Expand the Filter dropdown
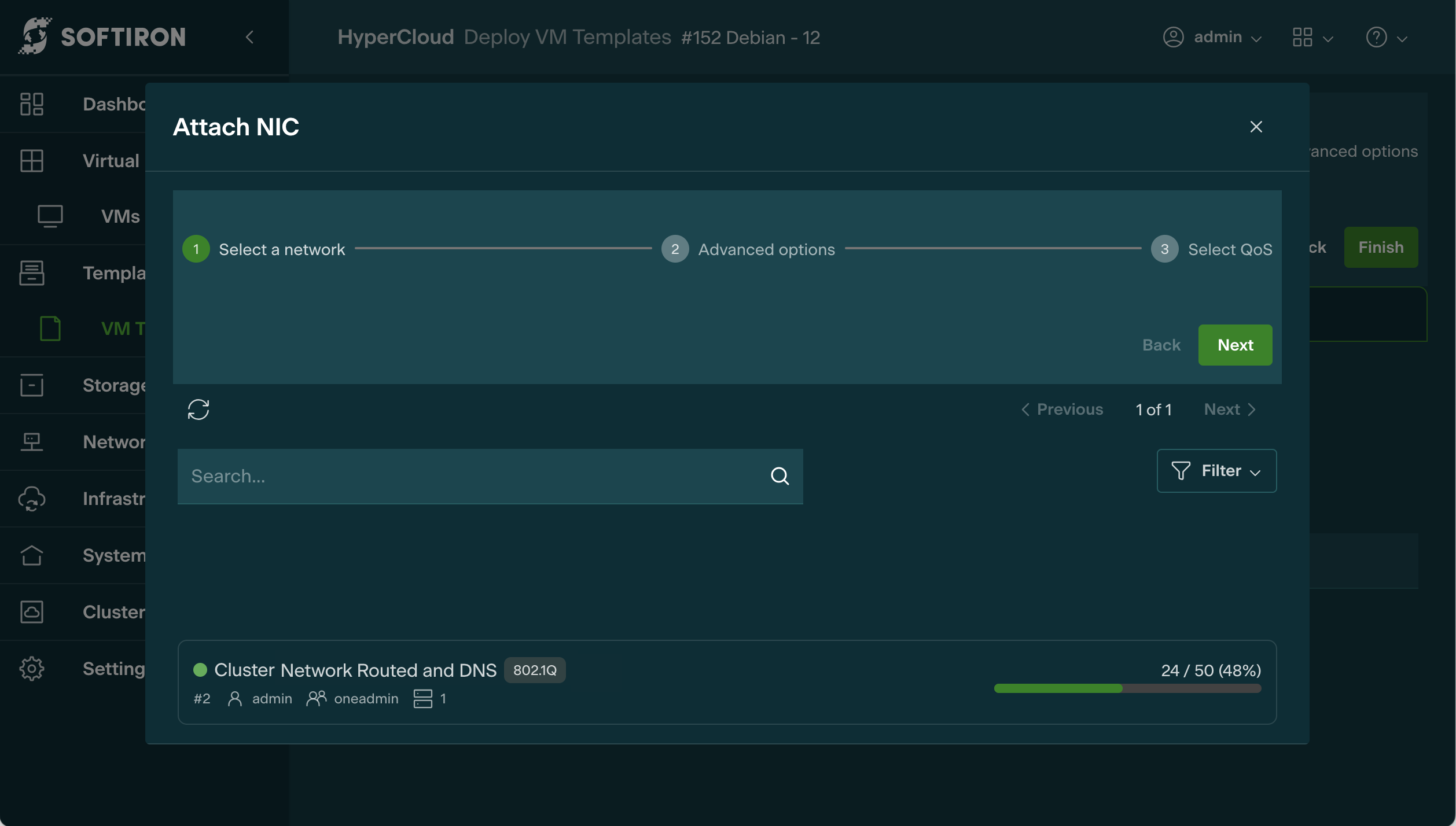 click(x=1216, y=471)
